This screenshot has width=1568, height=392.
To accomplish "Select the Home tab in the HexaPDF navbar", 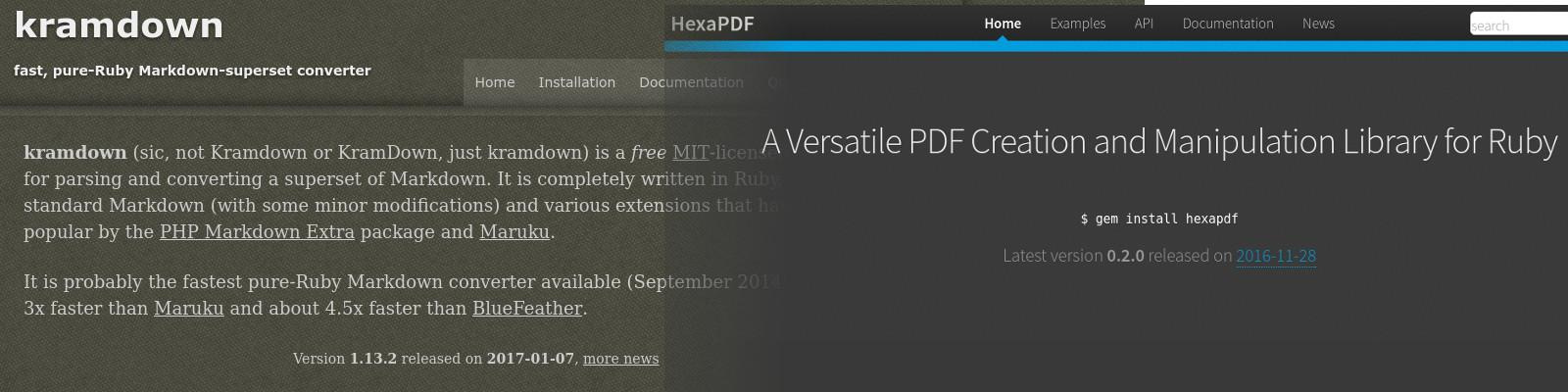I will pos(1003,24).
